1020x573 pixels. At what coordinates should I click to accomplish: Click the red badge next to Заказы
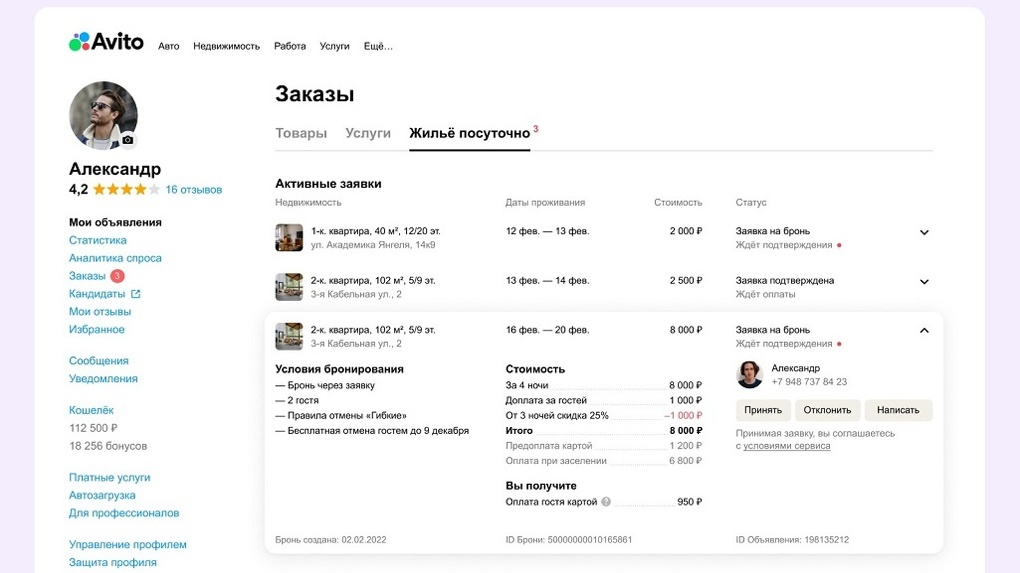[x=117, y=276]
